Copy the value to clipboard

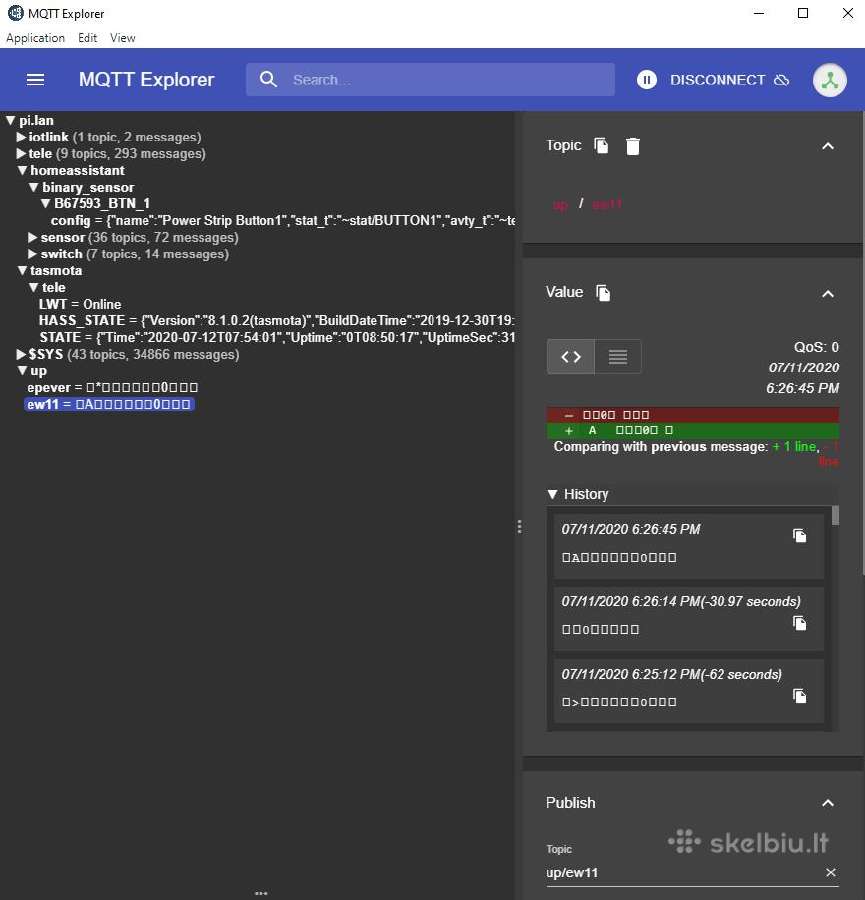603,292
